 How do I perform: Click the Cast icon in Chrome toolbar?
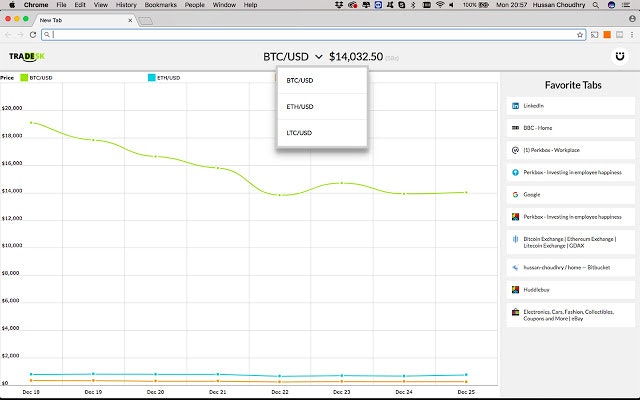tap(594, 35)
